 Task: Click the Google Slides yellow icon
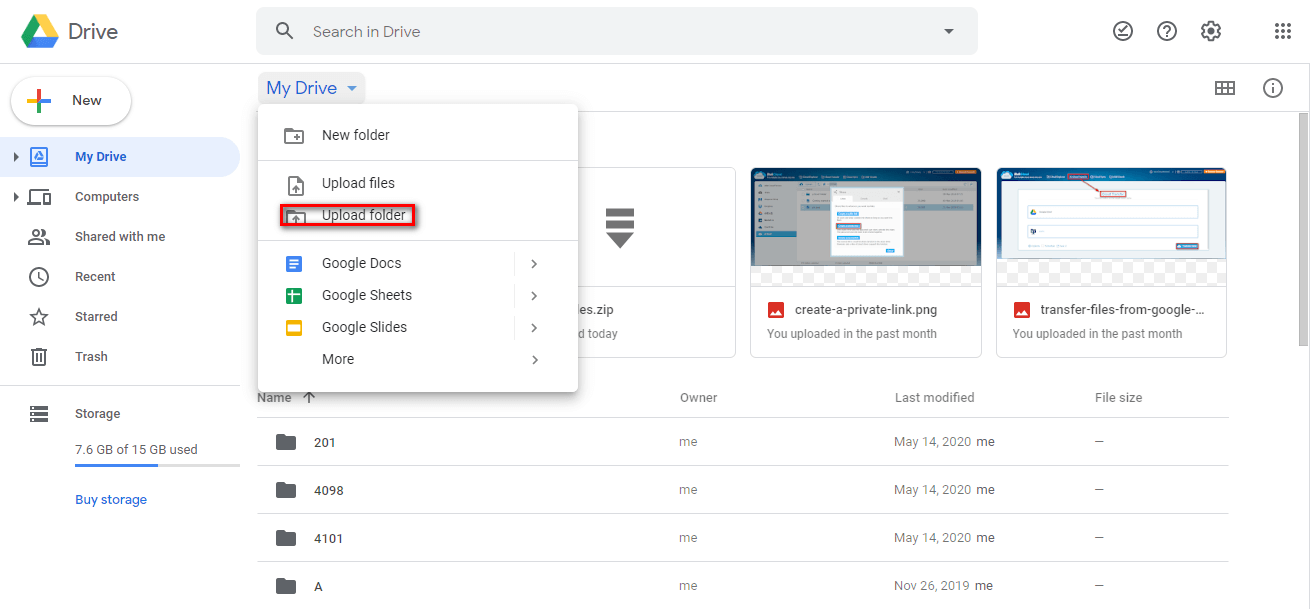coord(294,328)
